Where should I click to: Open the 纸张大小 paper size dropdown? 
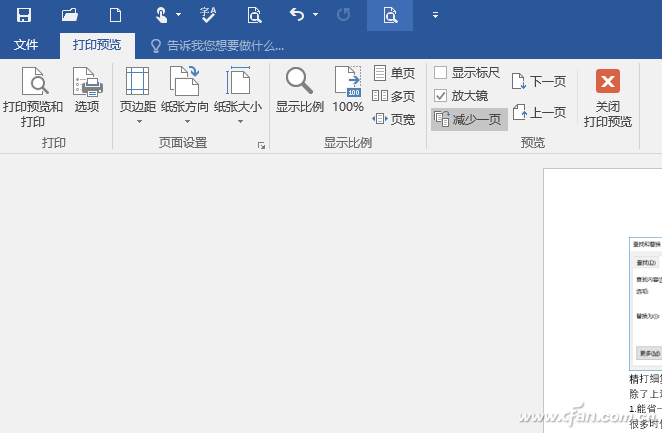pos(238,95)
